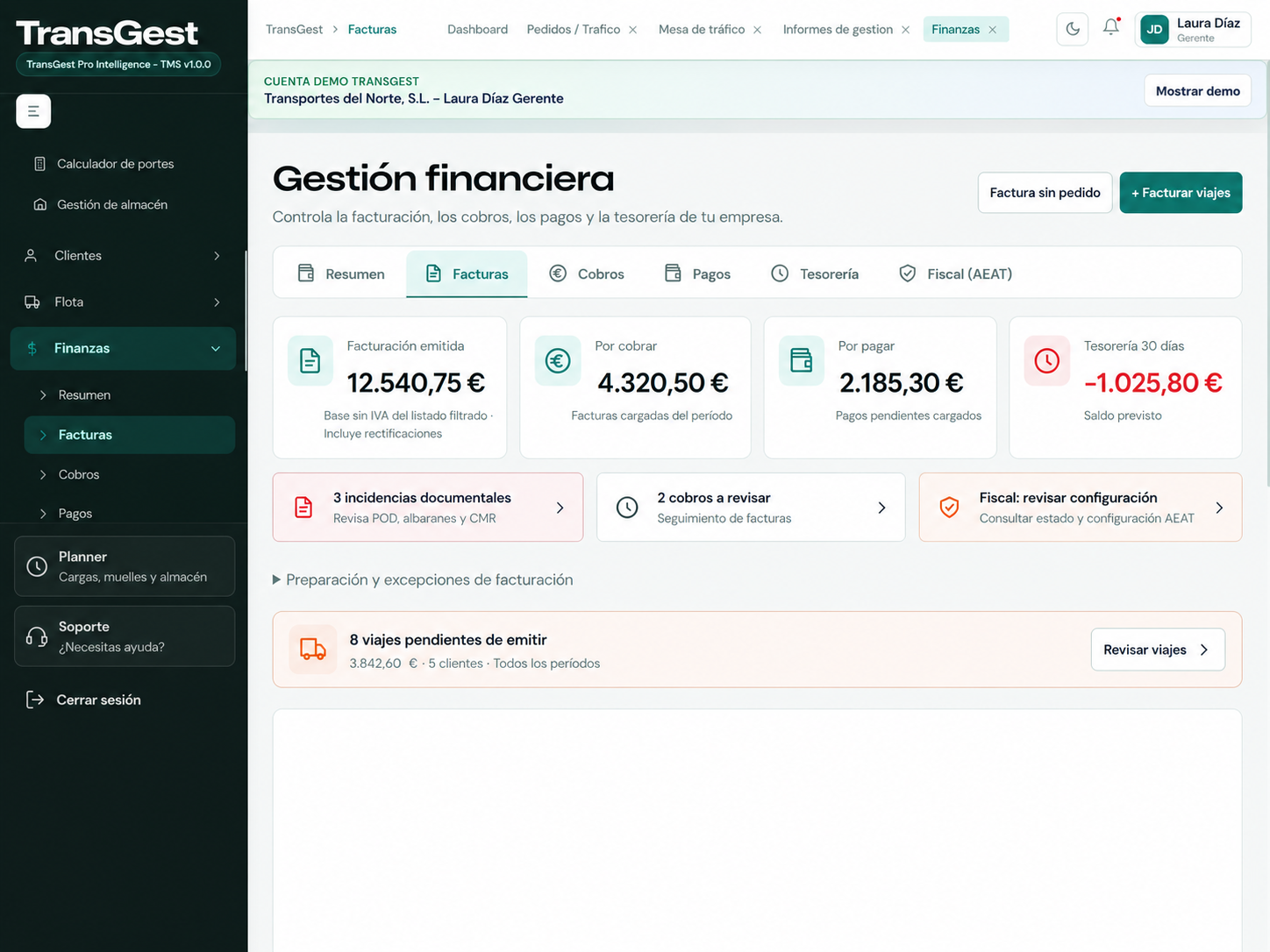Click the 12.540,75 € amount
This screenshot has width=1270, height=952.
[x=416, y=383]
